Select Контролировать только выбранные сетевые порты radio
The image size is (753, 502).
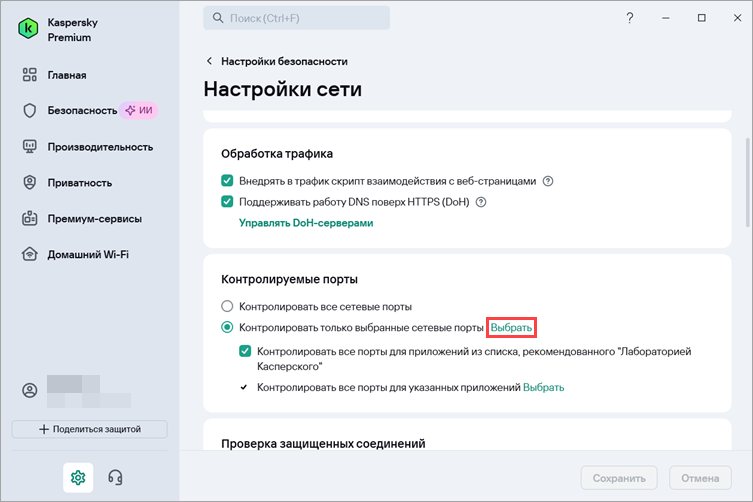coord(227,327)
